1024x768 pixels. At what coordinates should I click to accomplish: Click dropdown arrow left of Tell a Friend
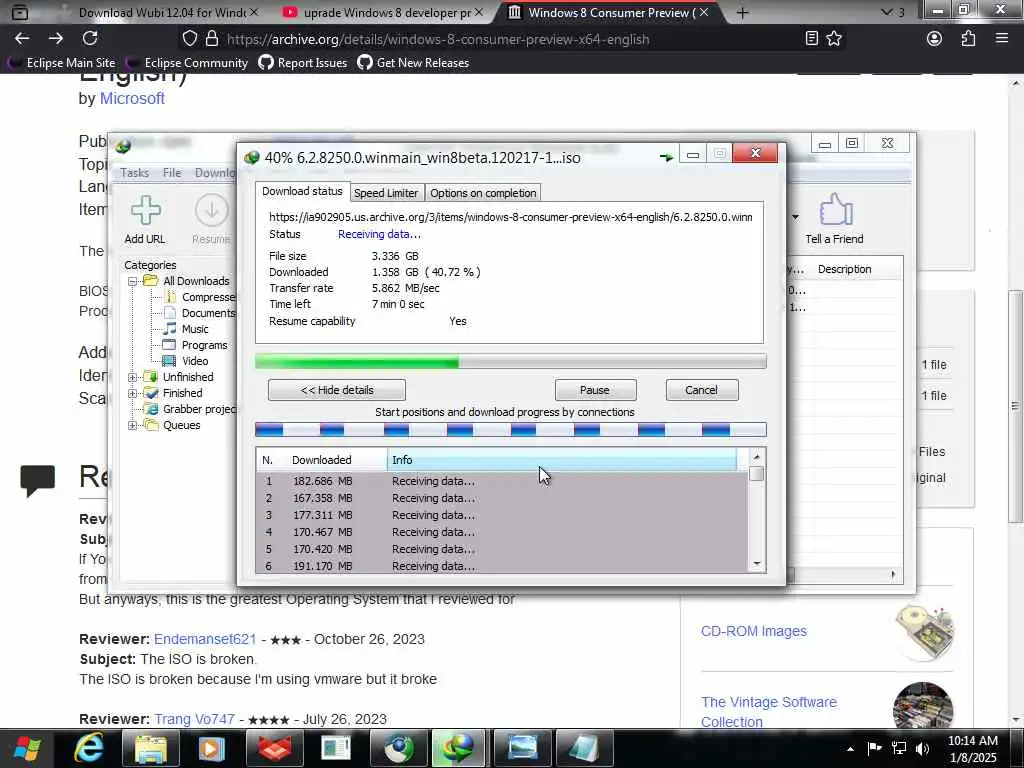tap(795, 217)
